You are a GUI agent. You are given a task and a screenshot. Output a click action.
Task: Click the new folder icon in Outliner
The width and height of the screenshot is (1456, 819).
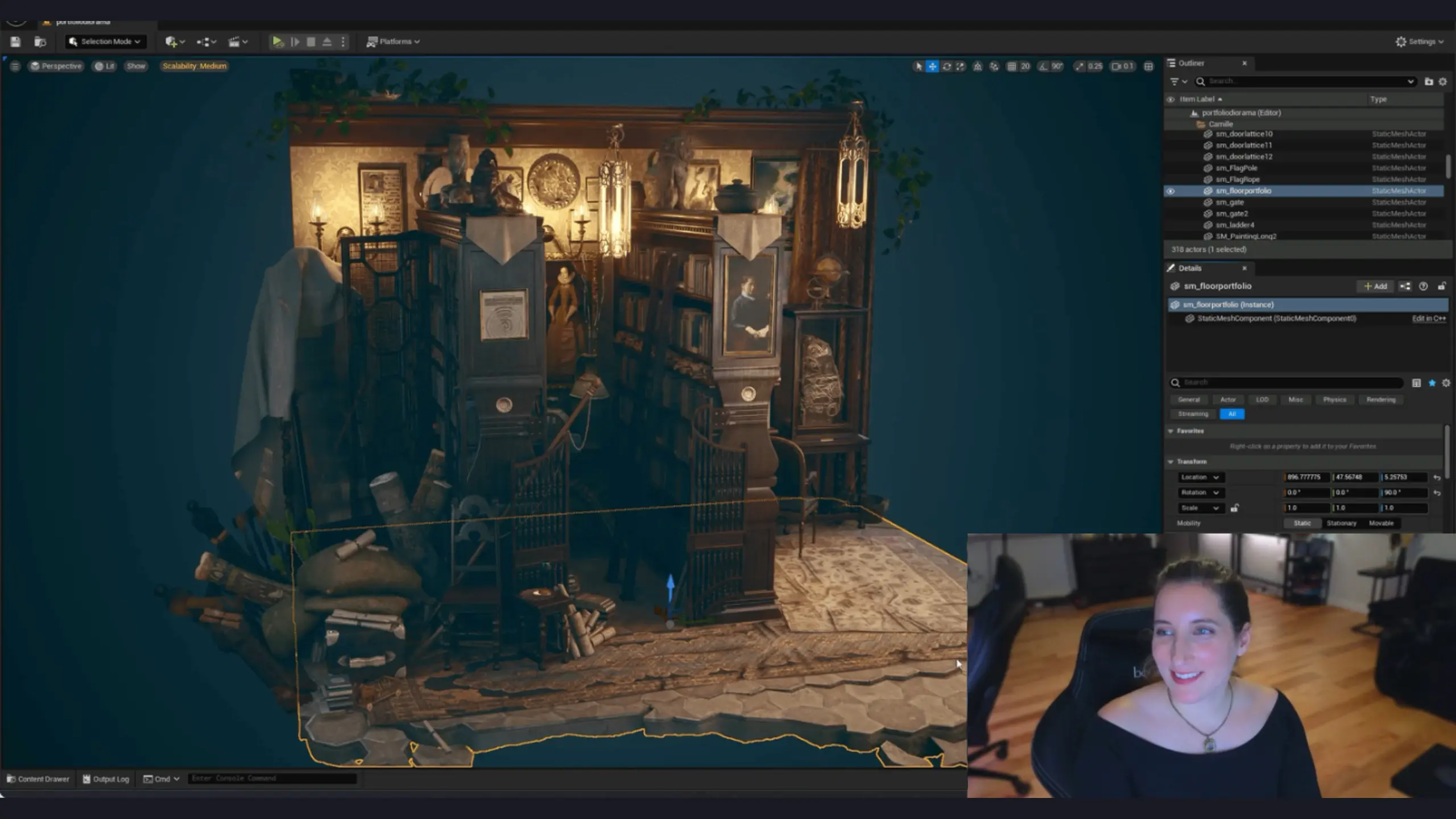(1428, 82)
